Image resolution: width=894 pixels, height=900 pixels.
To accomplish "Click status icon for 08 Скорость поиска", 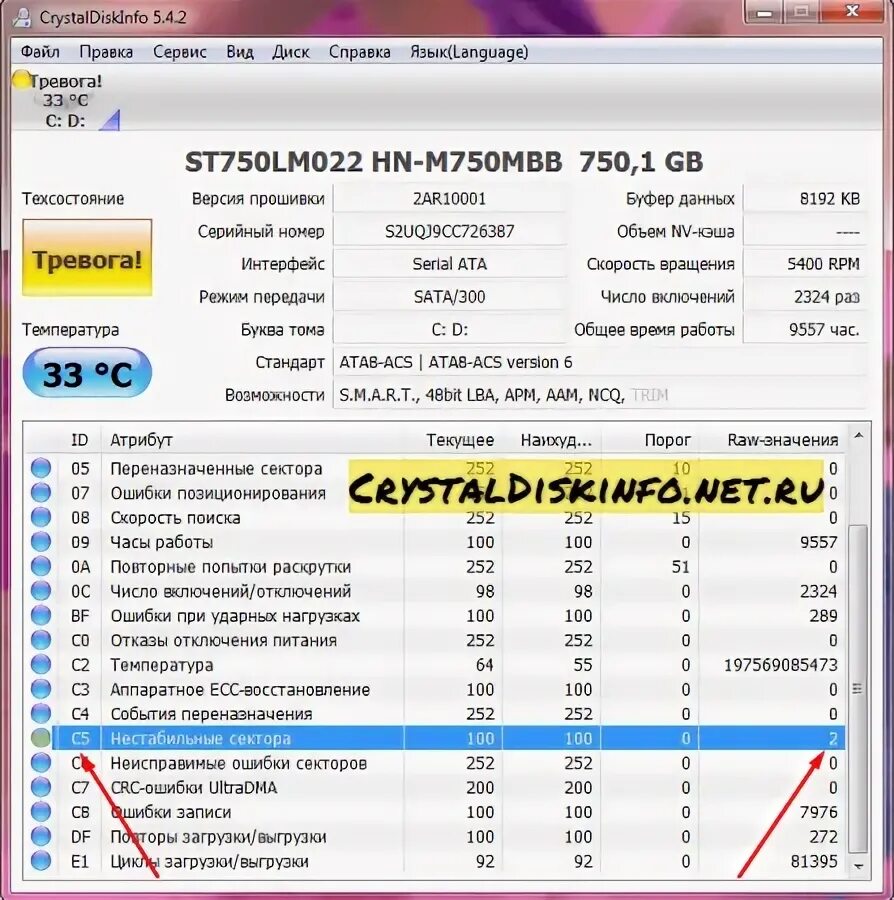I will (41, 517).
